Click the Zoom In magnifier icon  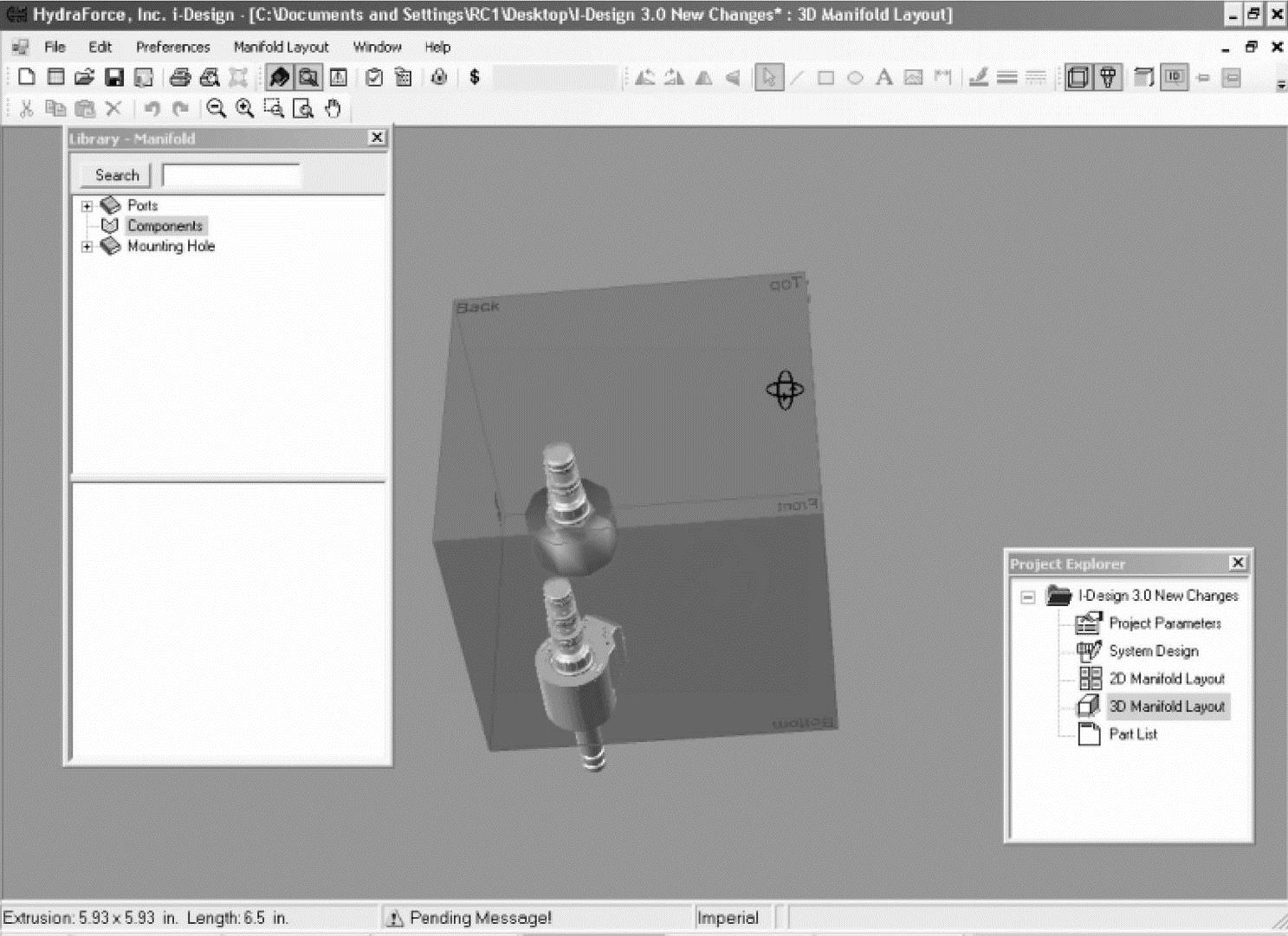pos(245,108)
